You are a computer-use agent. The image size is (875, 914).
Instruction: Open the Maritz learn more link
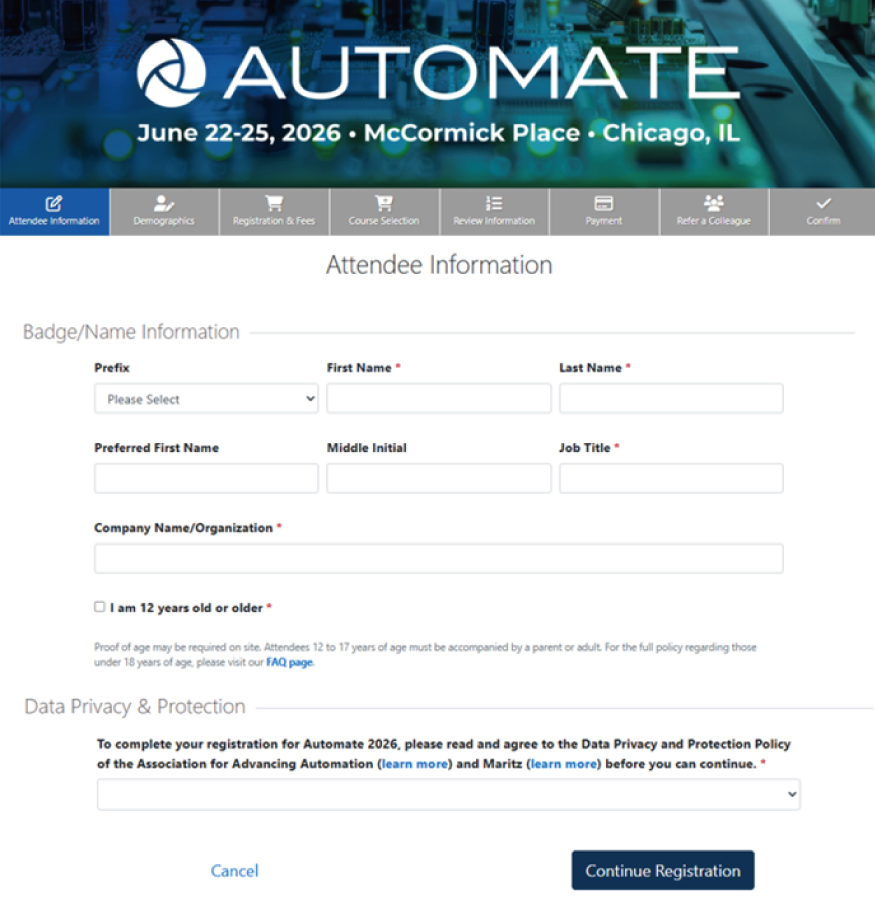tap(564, 764)
